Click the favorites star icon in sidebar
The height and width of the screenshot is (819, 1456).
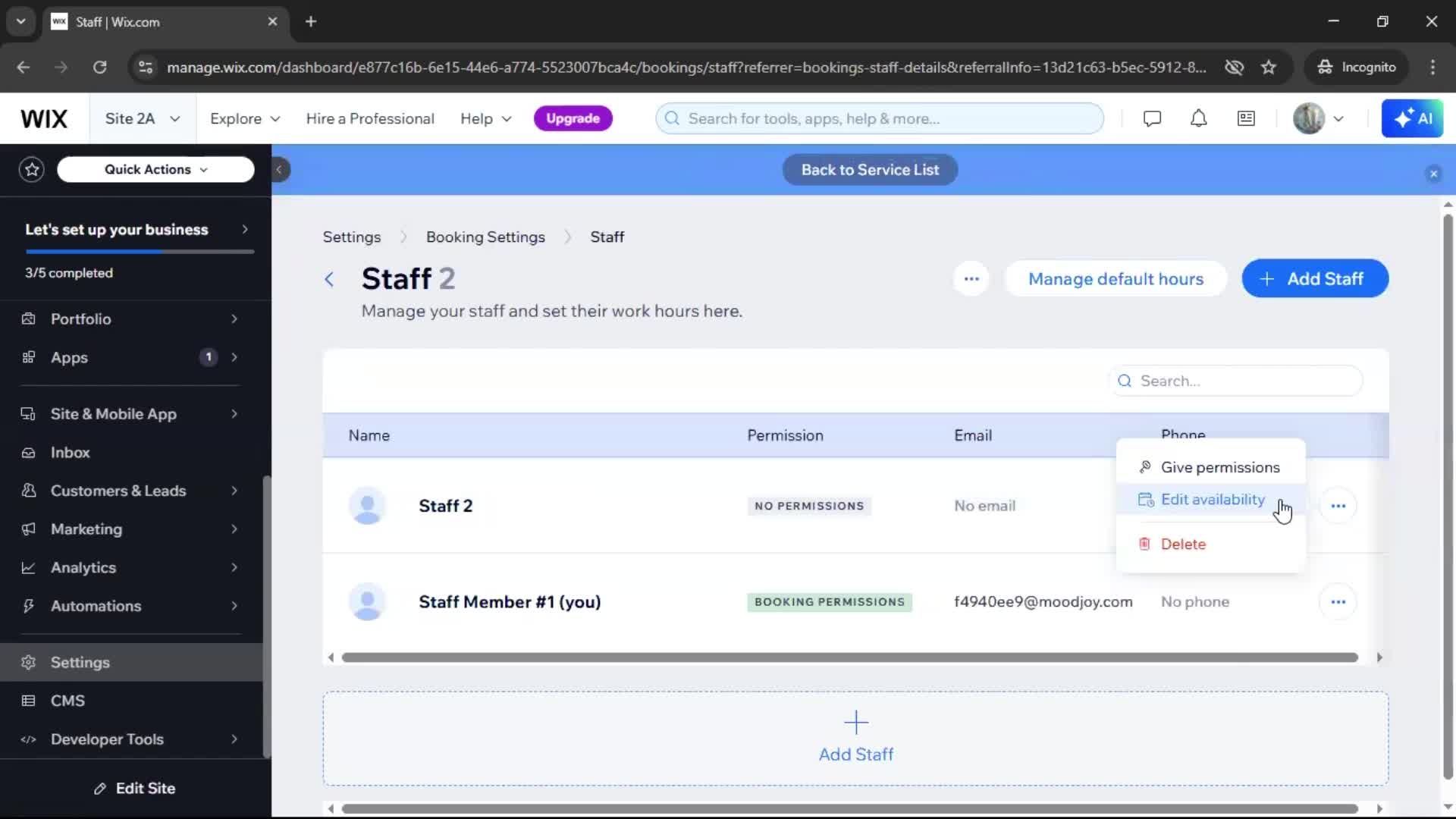32,169
